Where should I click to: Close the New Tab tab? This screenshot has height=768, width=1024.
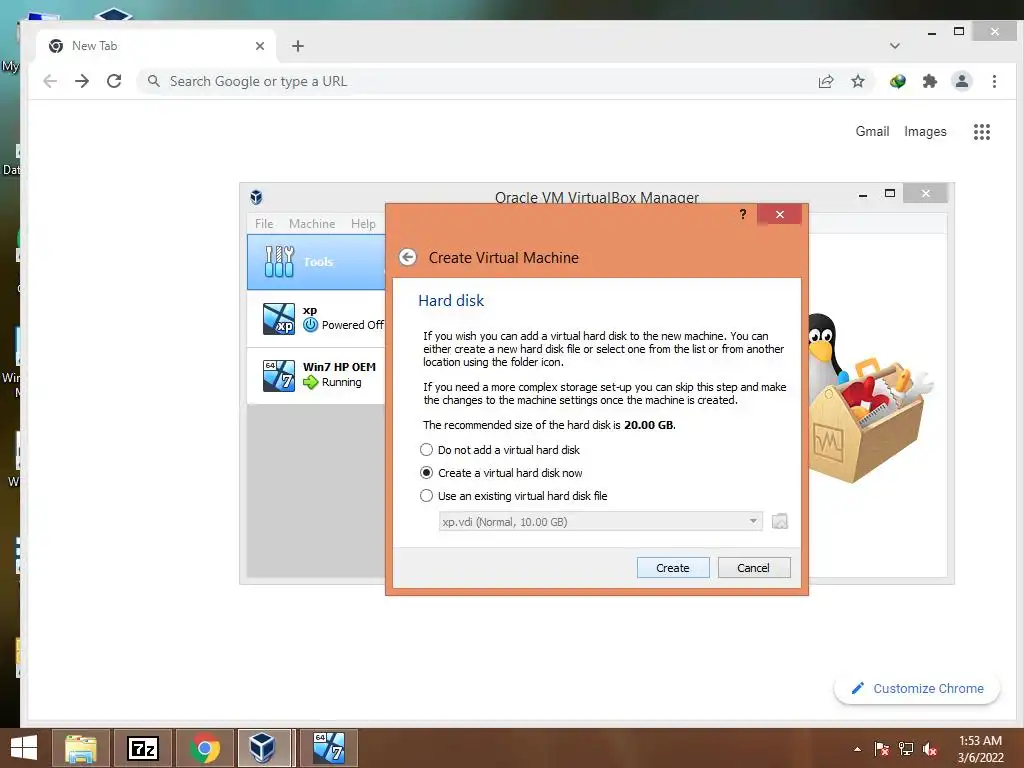[x=260, y=46]
